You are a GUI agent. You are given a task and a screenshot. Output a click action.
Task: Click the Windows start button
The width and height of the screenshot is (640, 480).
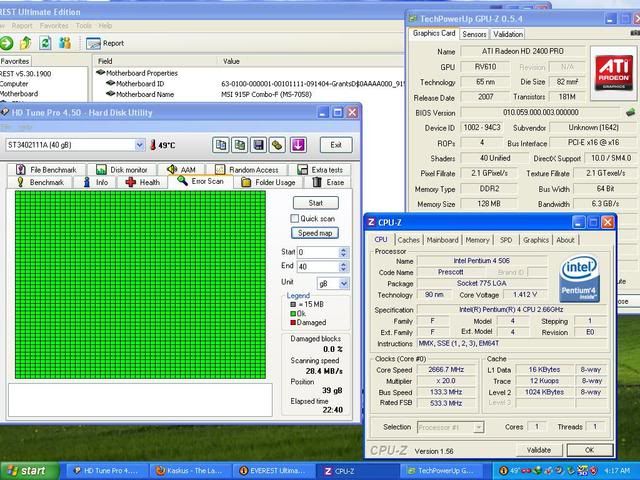coord(29,471)
